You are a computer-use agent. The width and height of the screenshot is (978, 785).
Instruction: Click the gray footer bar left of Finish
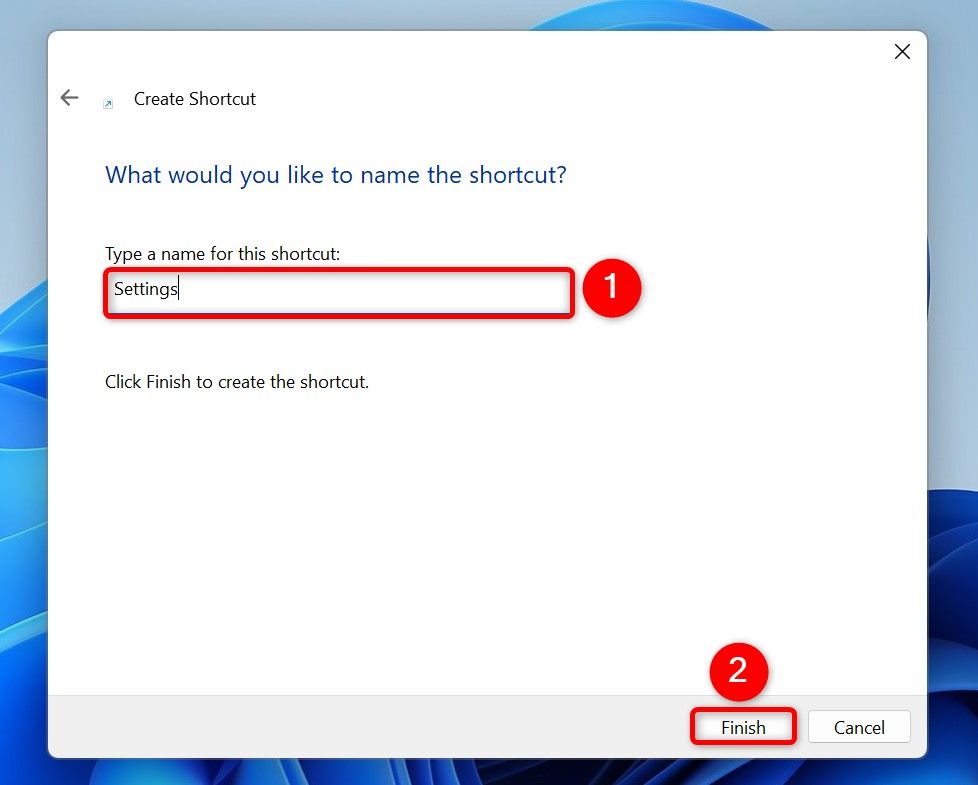(350, 726)
